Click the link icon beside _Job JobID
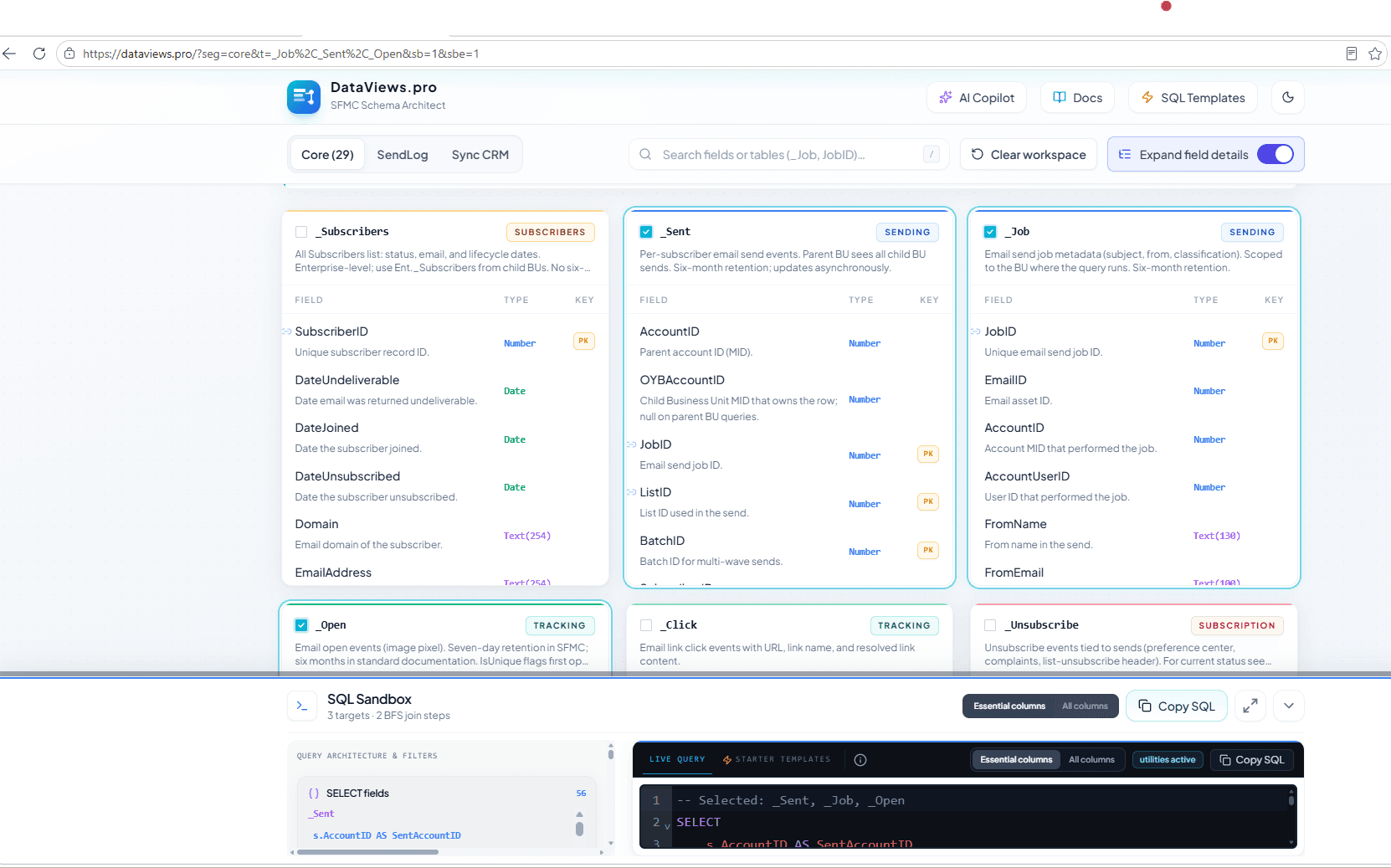 click(976, 331)
